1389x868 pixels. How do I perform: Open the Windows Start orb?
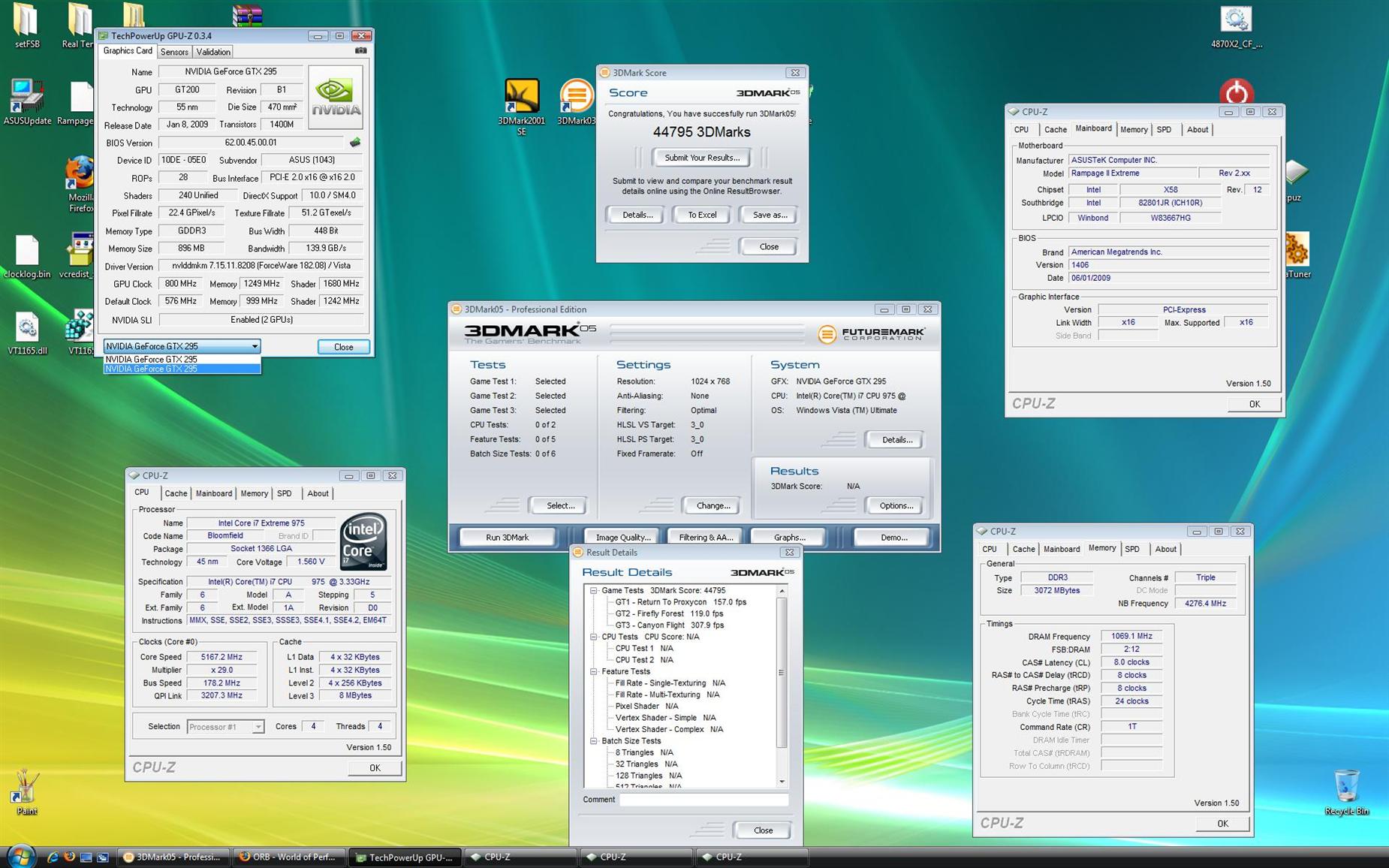pyautogui.click(x=20, y=856)
